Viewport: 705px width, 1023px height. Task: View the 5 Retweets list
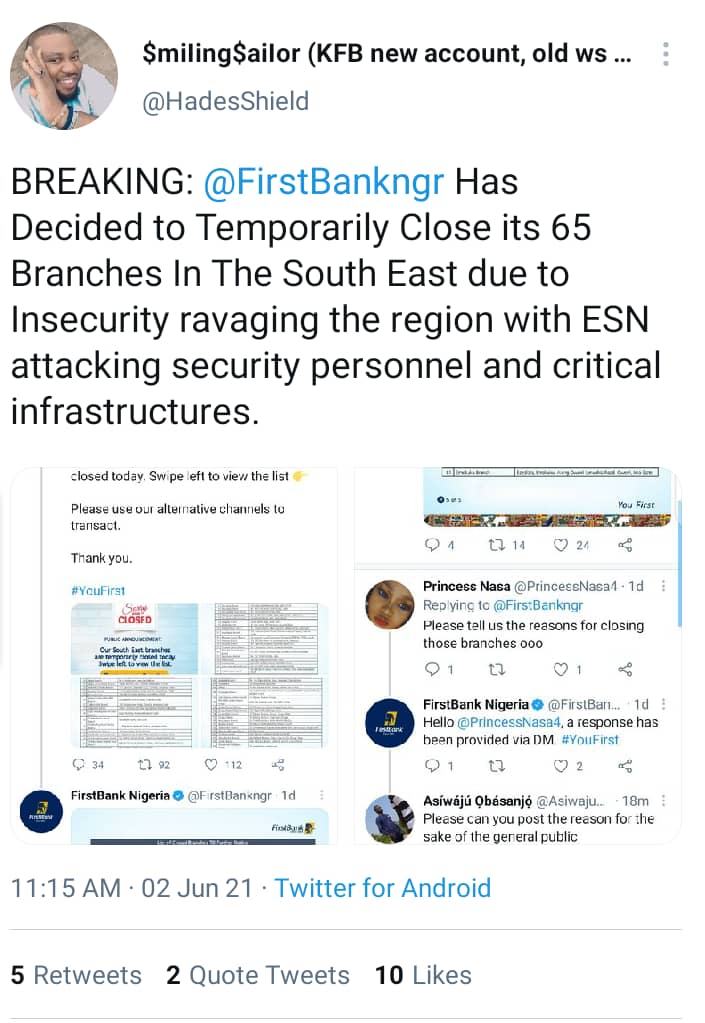[76, 975]
